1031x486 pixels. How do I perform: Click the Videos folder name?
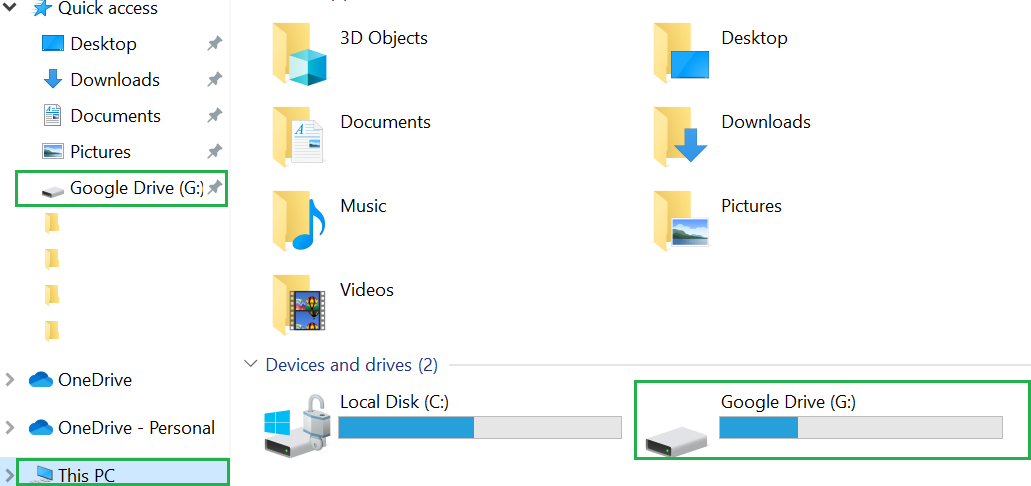tap(366, 289)
